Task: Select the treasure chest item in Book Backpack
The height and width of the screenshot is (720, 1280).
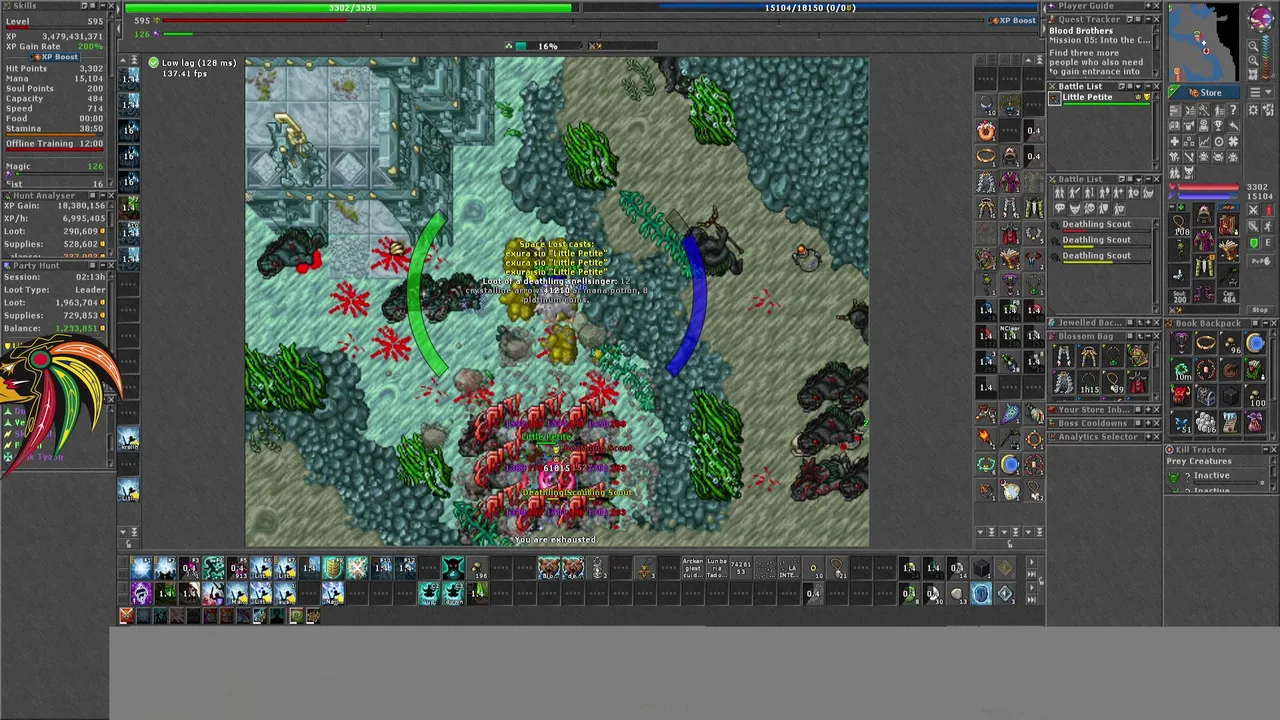Action: click(1206, 396)
